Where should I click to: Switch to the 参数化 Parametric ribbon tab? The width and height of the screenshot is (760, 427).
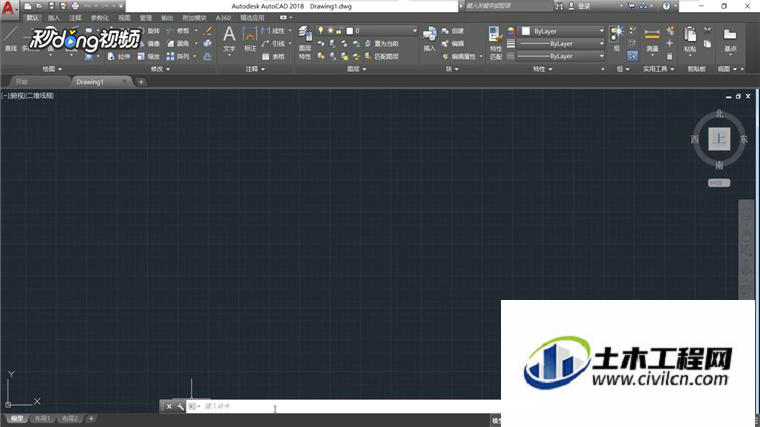pyautogui.click(x=99, y=18)
